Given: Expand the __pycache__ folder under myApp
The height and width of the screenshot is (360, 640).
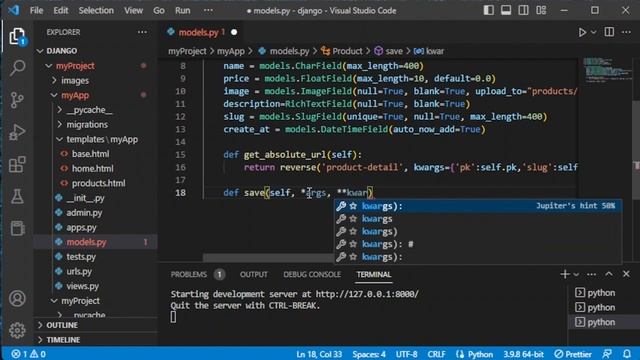Looking at the screenshot, I should point(89,110).
